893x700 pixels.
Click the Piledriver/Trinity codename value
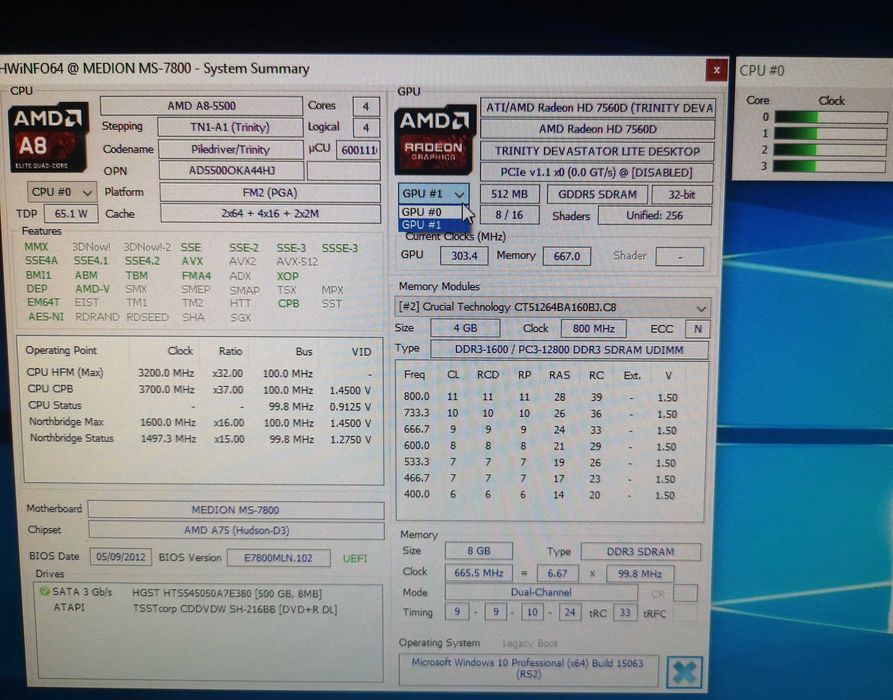[230, 149]
